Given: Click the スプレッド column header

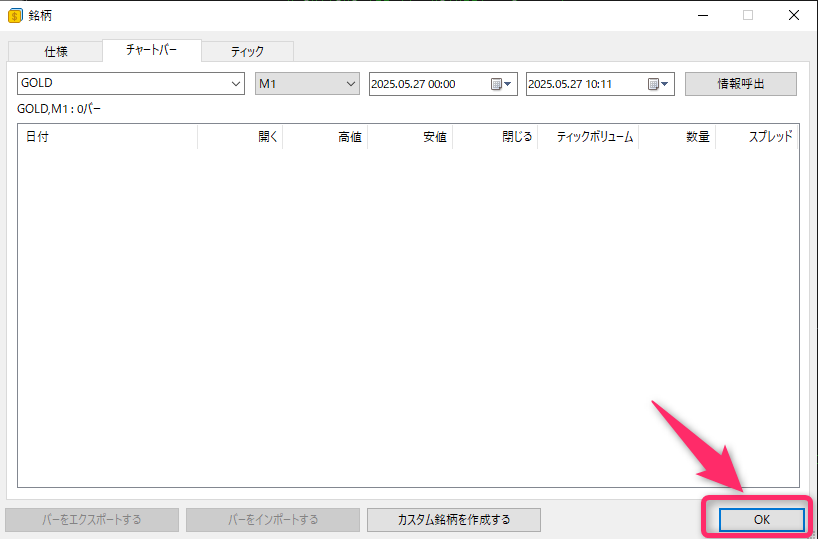Looking at the screenshot, I should click(756, 137).
